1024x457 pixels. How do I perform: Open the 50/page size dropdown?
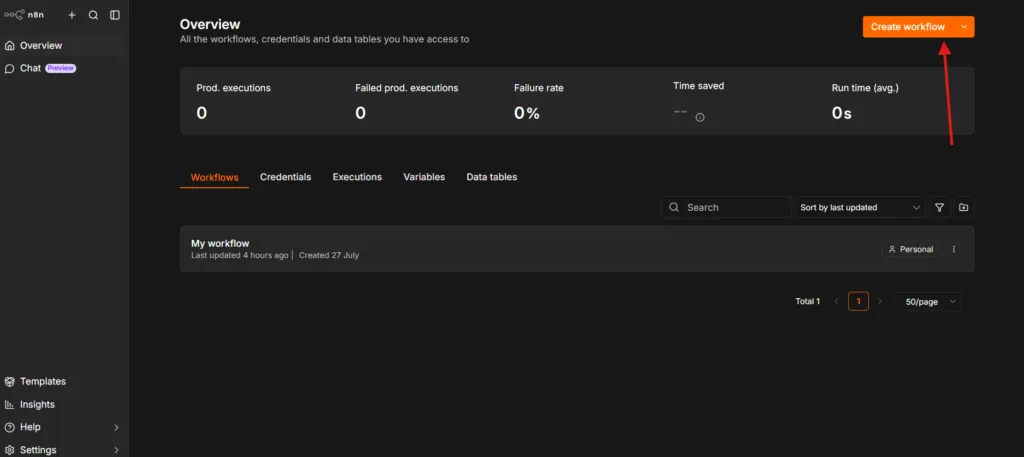point(927,302)
